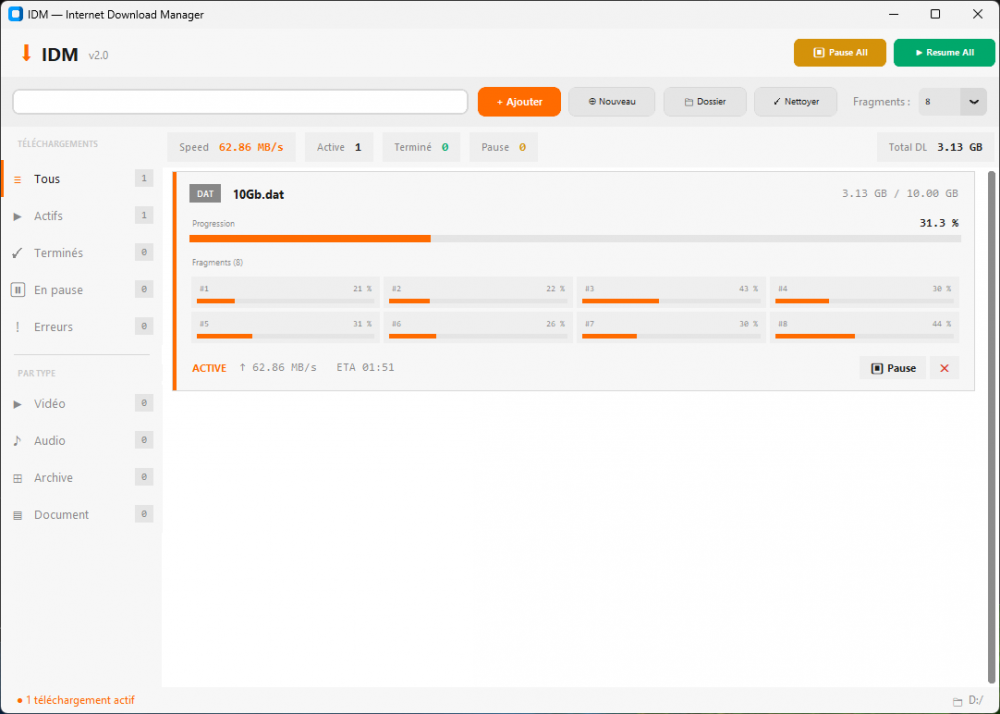Show the Document category in sidebar

coord(61,515)
